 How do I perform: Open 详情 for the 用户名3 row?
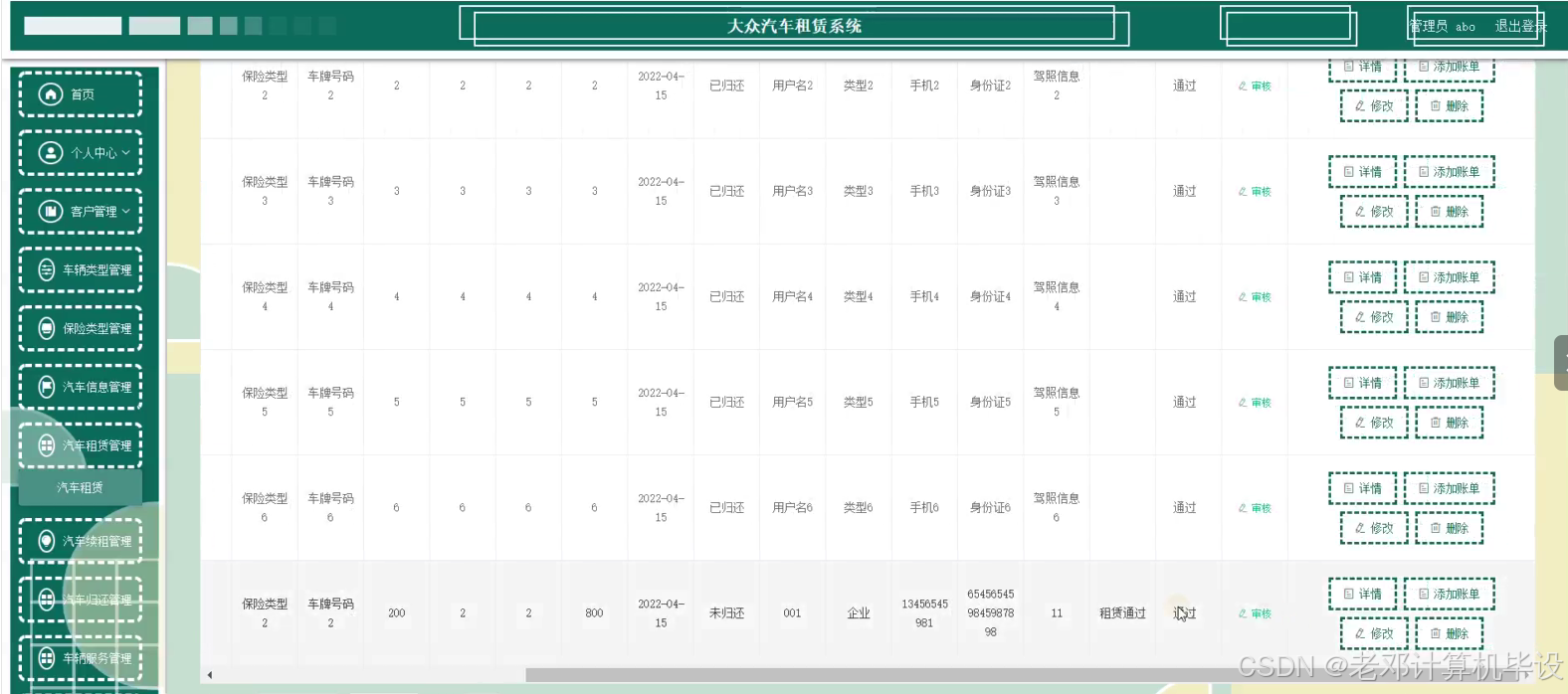pos(1362,172)
